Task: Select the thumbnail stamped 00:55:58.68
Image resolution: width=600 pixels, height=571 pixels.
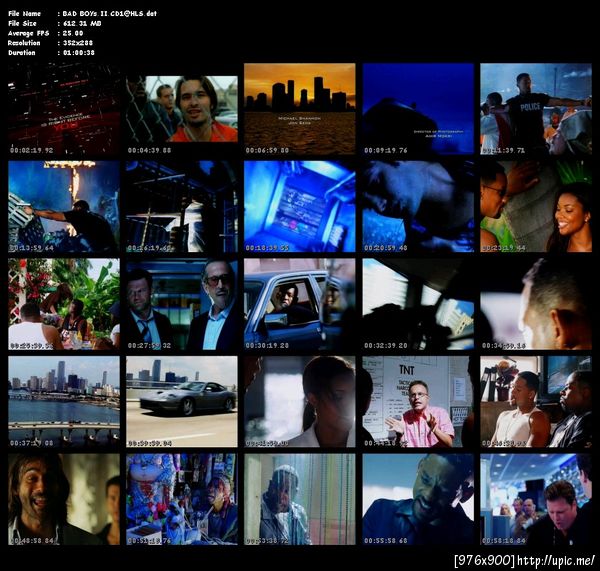Action: click(x=418, y=499)
